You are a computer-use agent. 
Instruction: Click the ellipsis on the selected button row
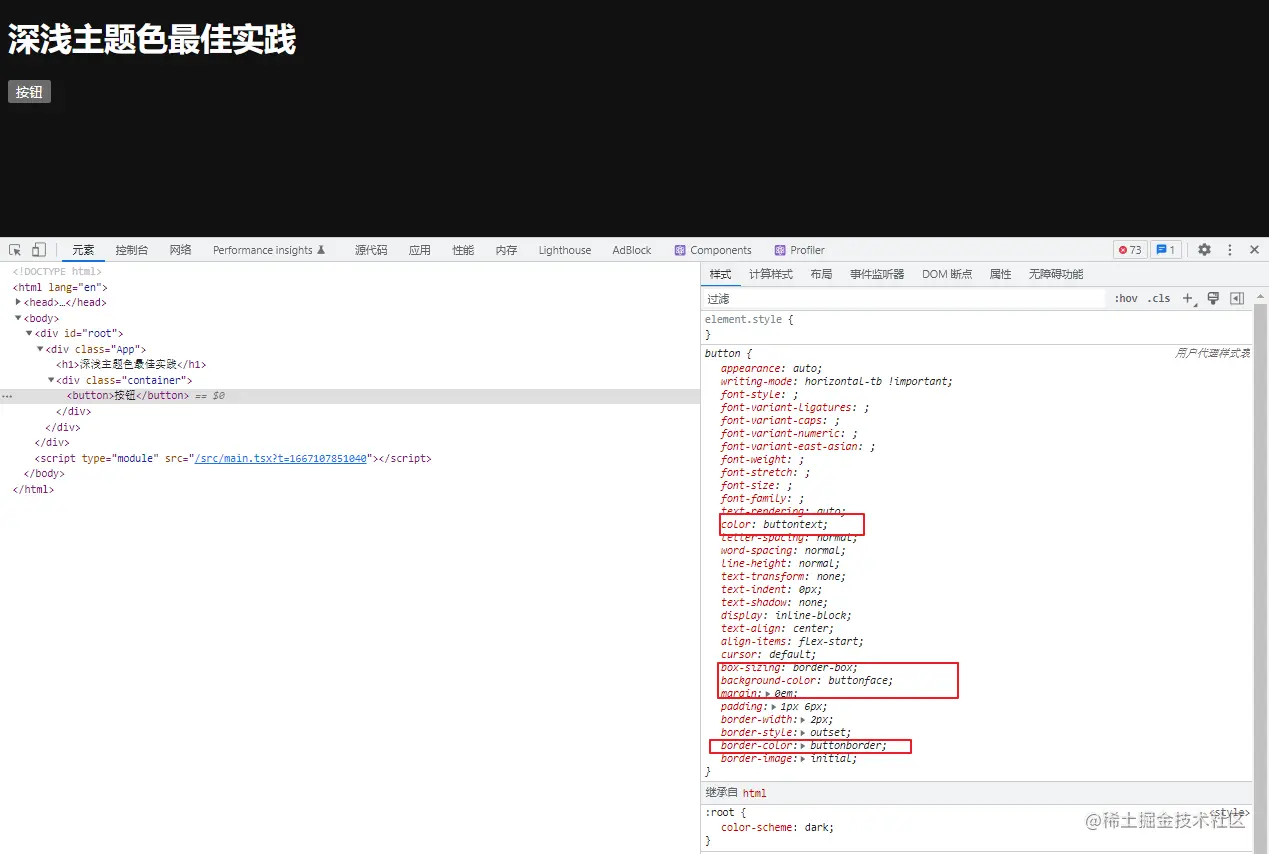[7, 396]
